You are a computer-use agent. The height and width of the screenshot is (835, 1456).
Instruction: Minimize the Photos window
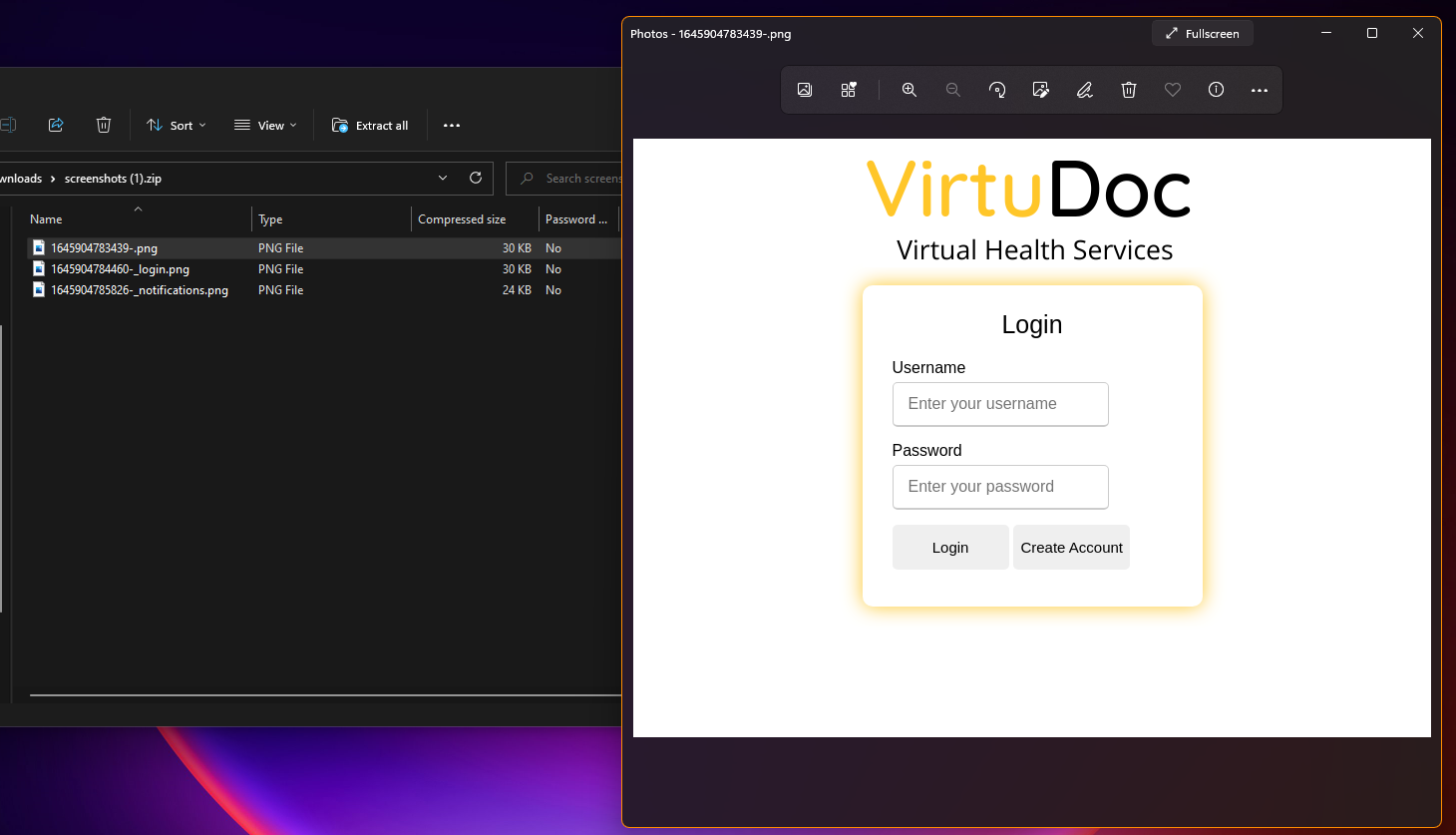click(x=1326, y=33)
